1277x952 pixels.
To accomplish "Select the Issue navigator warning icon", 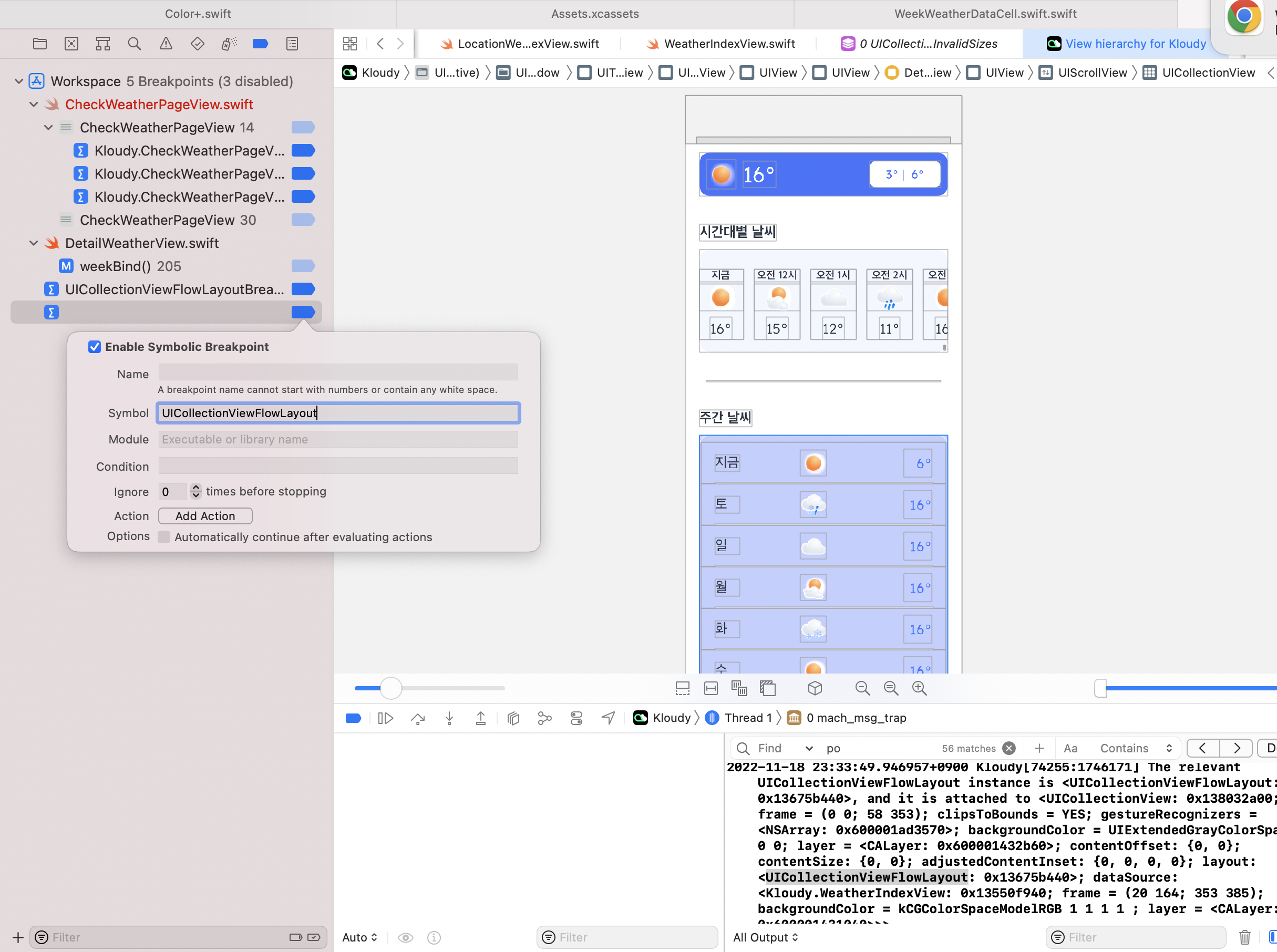I will 166,44.
